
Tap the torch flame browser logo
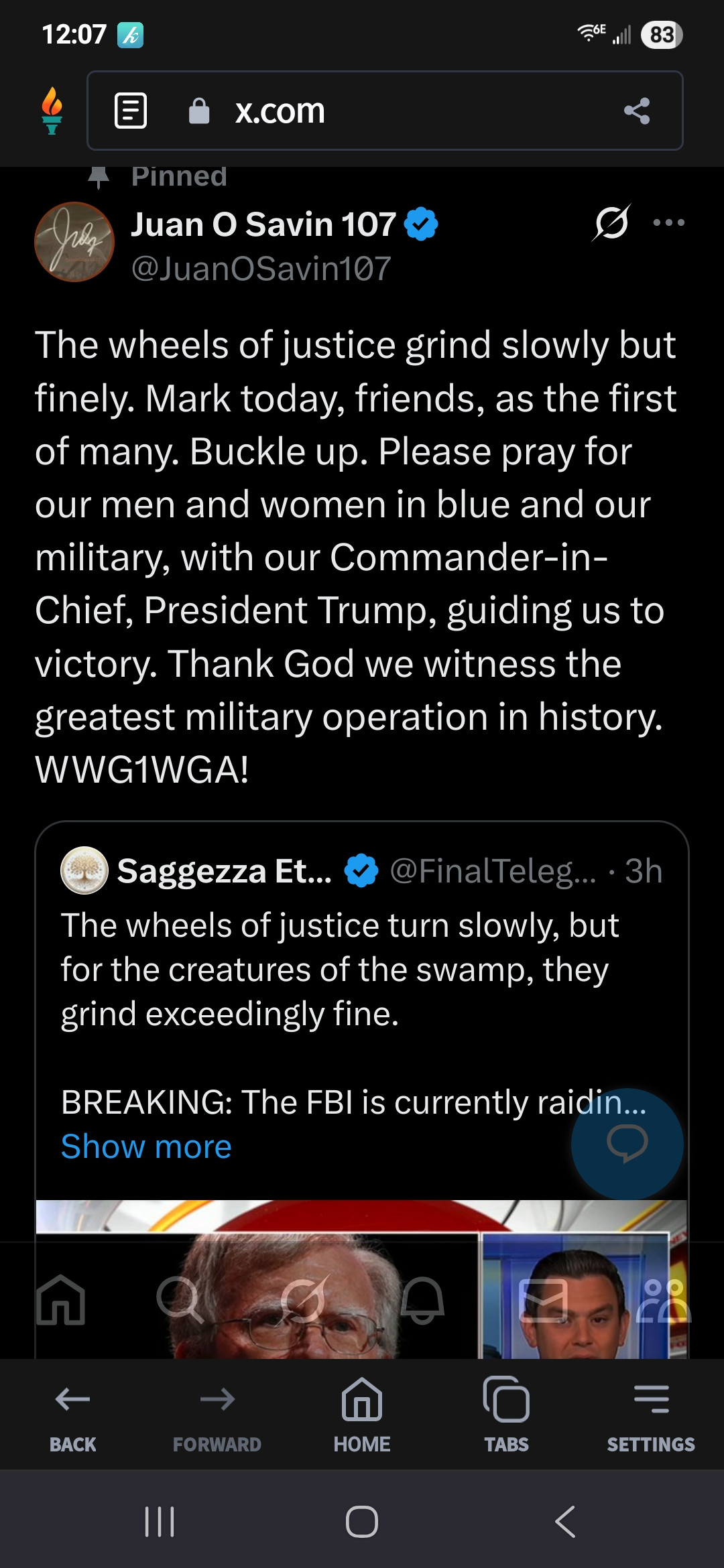[x=52, y=111]
